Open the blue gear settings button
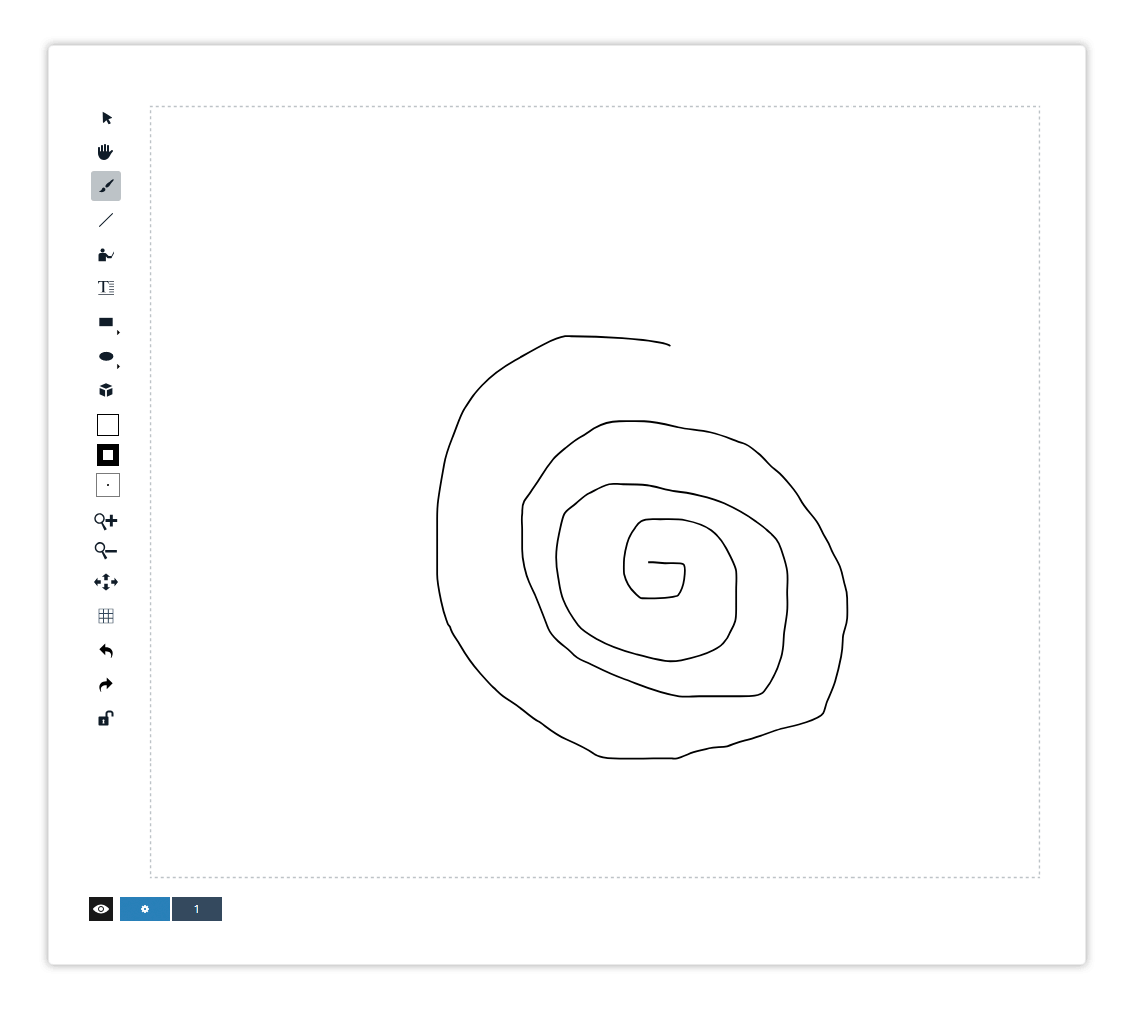 (145, 909)
